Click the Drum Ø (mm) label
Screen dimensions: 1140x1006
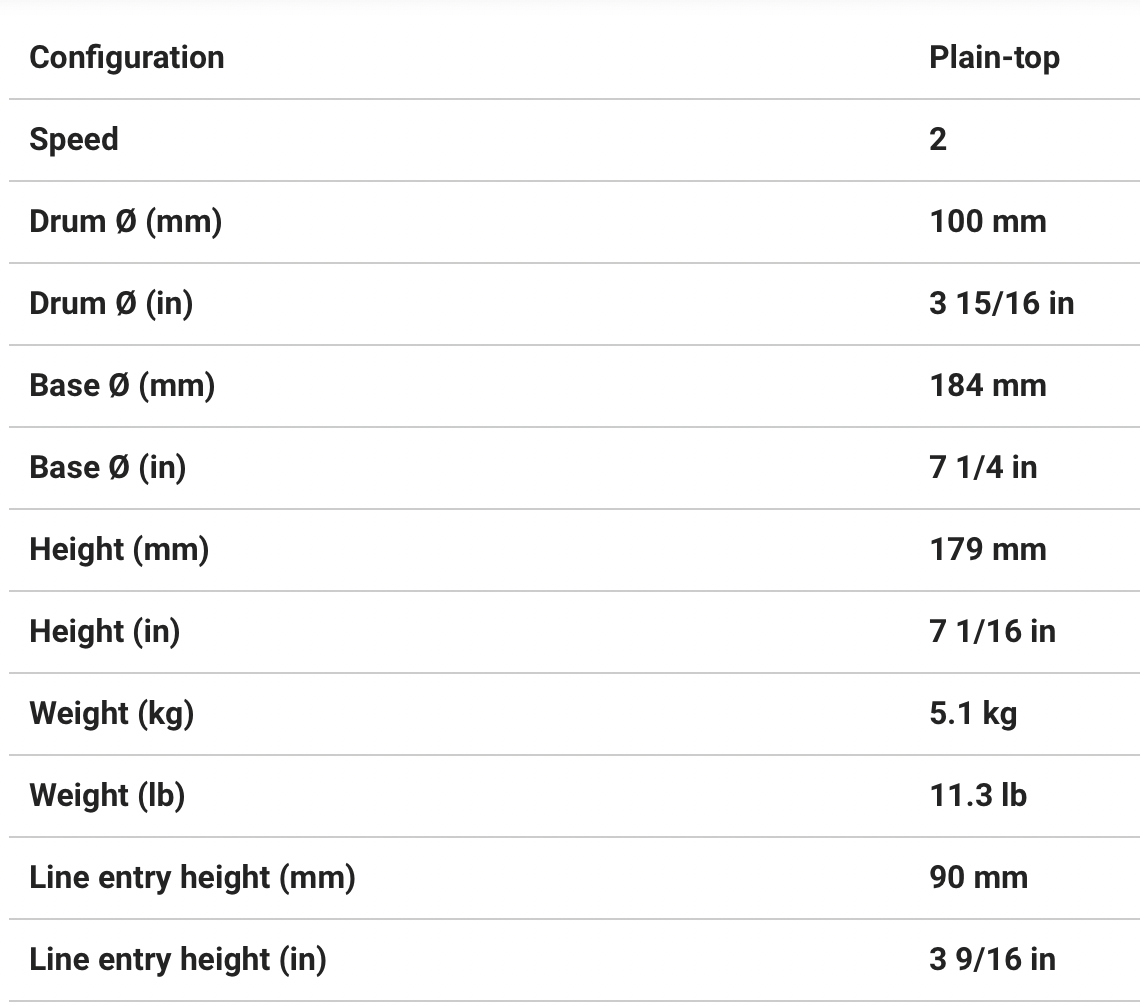click(126, 222)
